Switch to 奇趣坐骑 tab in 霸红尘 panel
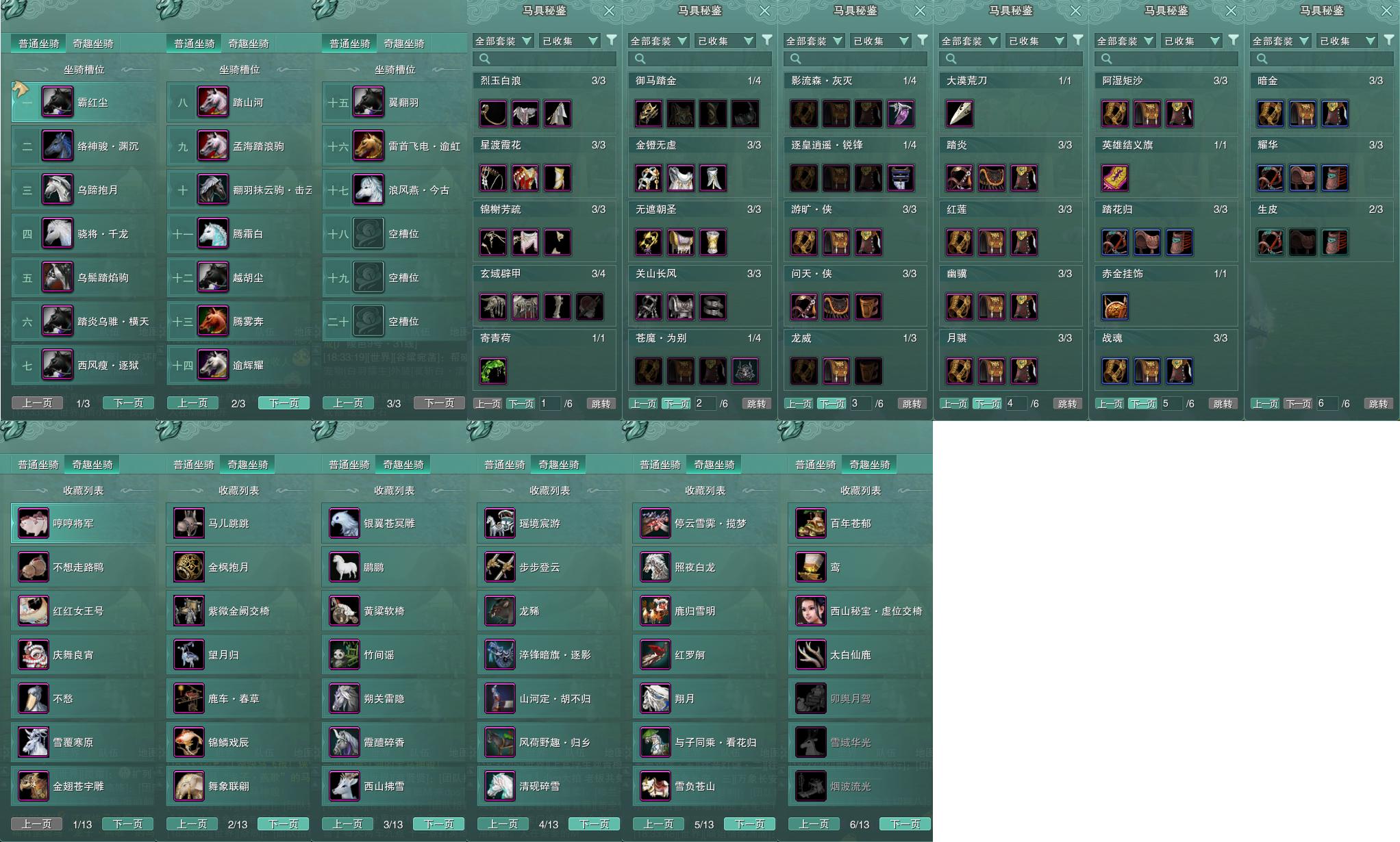 click(93, 43)
